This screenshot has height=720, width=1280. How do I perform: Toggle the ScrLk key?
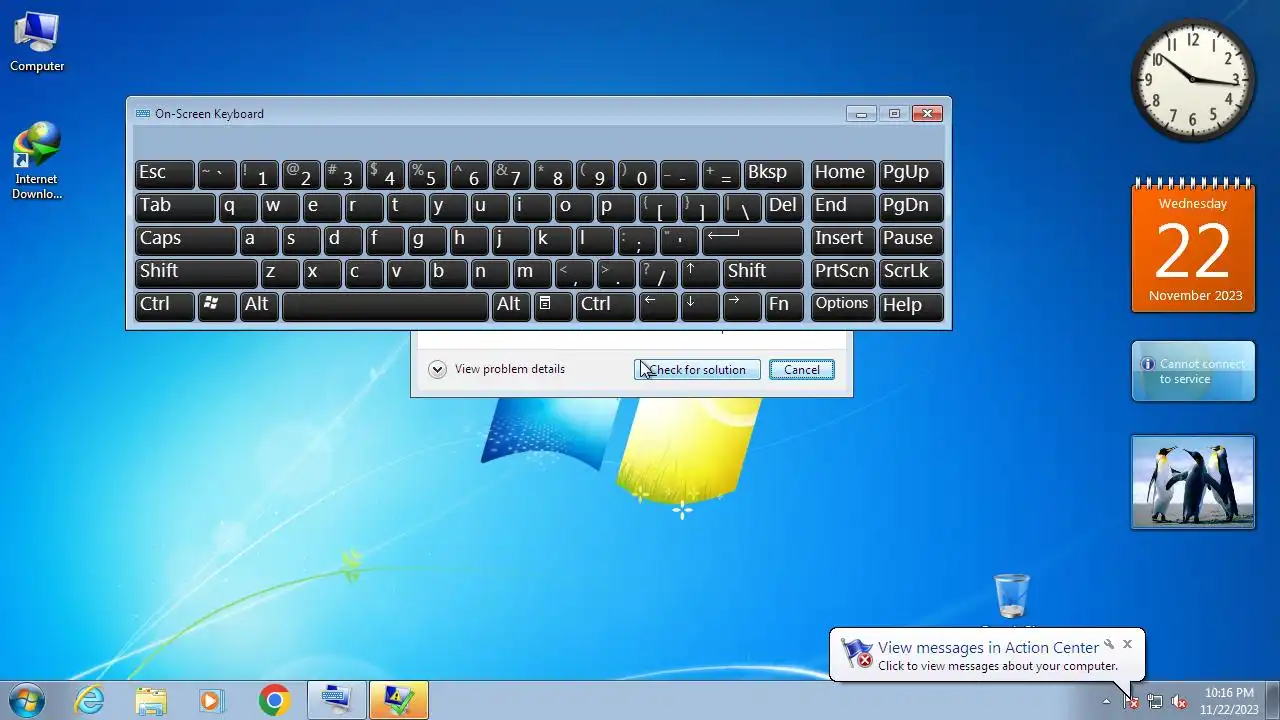(911, 272)
